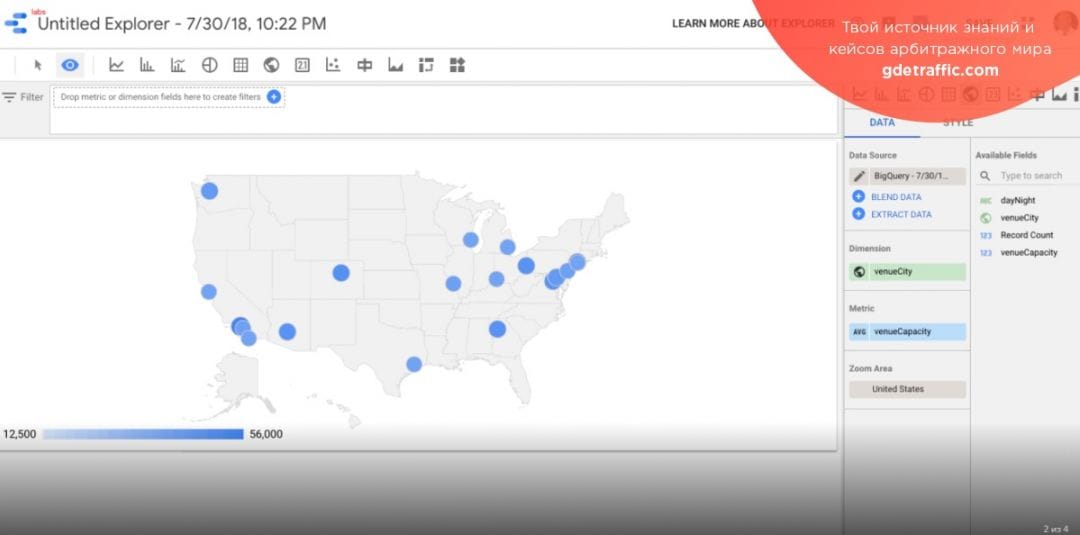Select the arrow pointer edit mode
1080x535 pixels.
38,65
